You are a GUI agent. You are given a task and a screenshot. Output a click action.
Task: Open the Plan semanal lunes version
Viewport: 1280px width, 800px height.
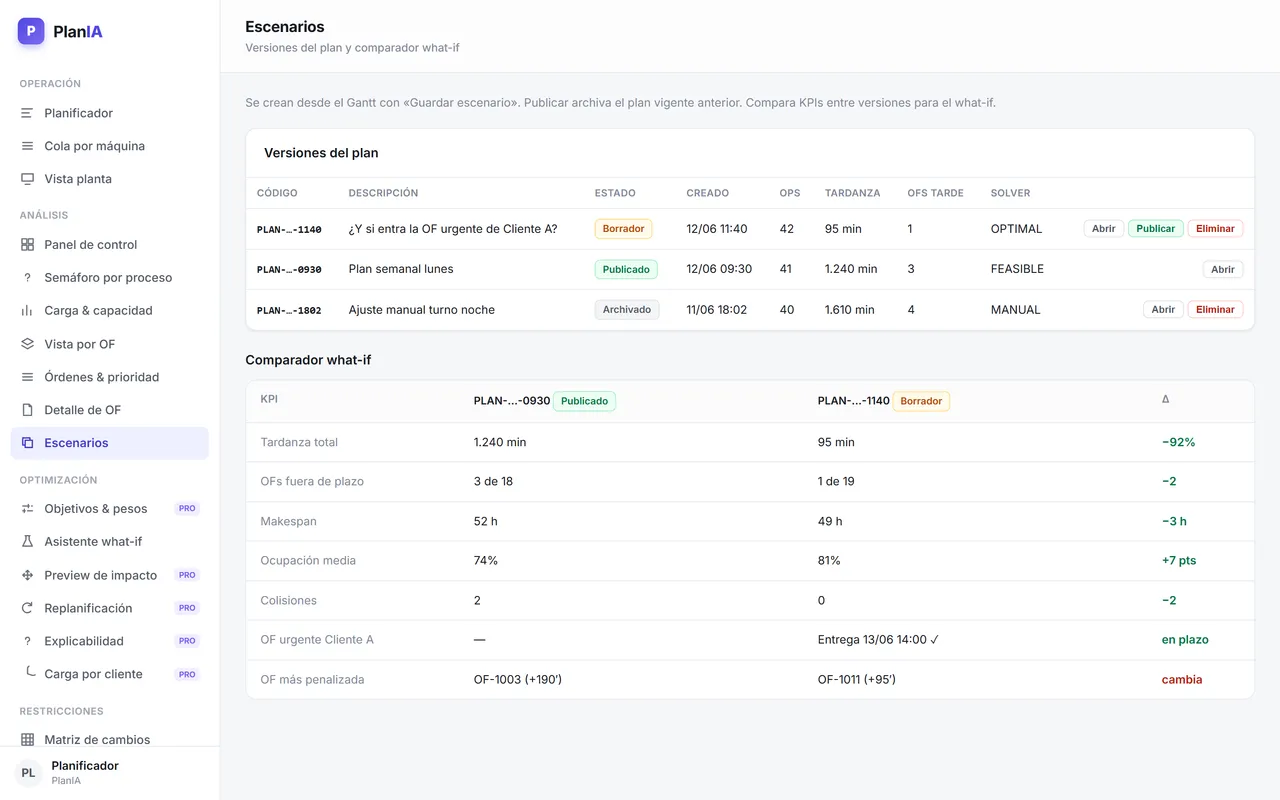[1223, 269]
